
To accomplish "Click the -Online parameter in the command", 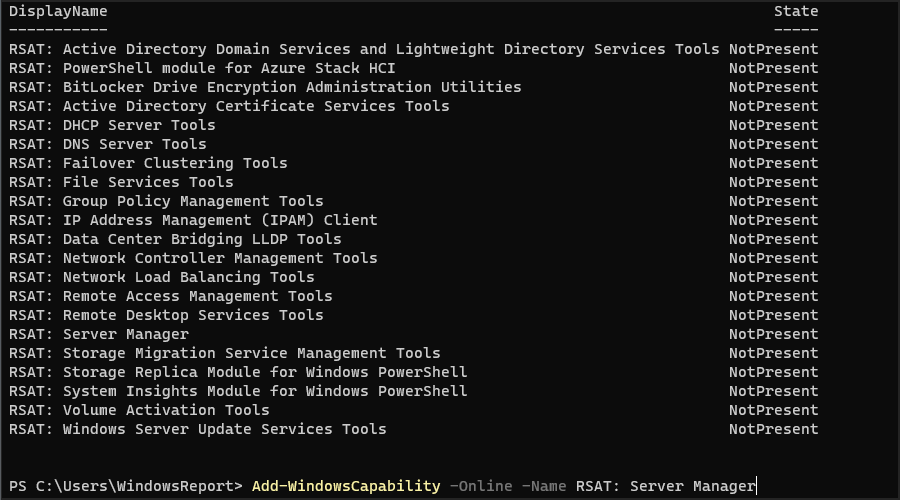I will click(x=481, y=486).
